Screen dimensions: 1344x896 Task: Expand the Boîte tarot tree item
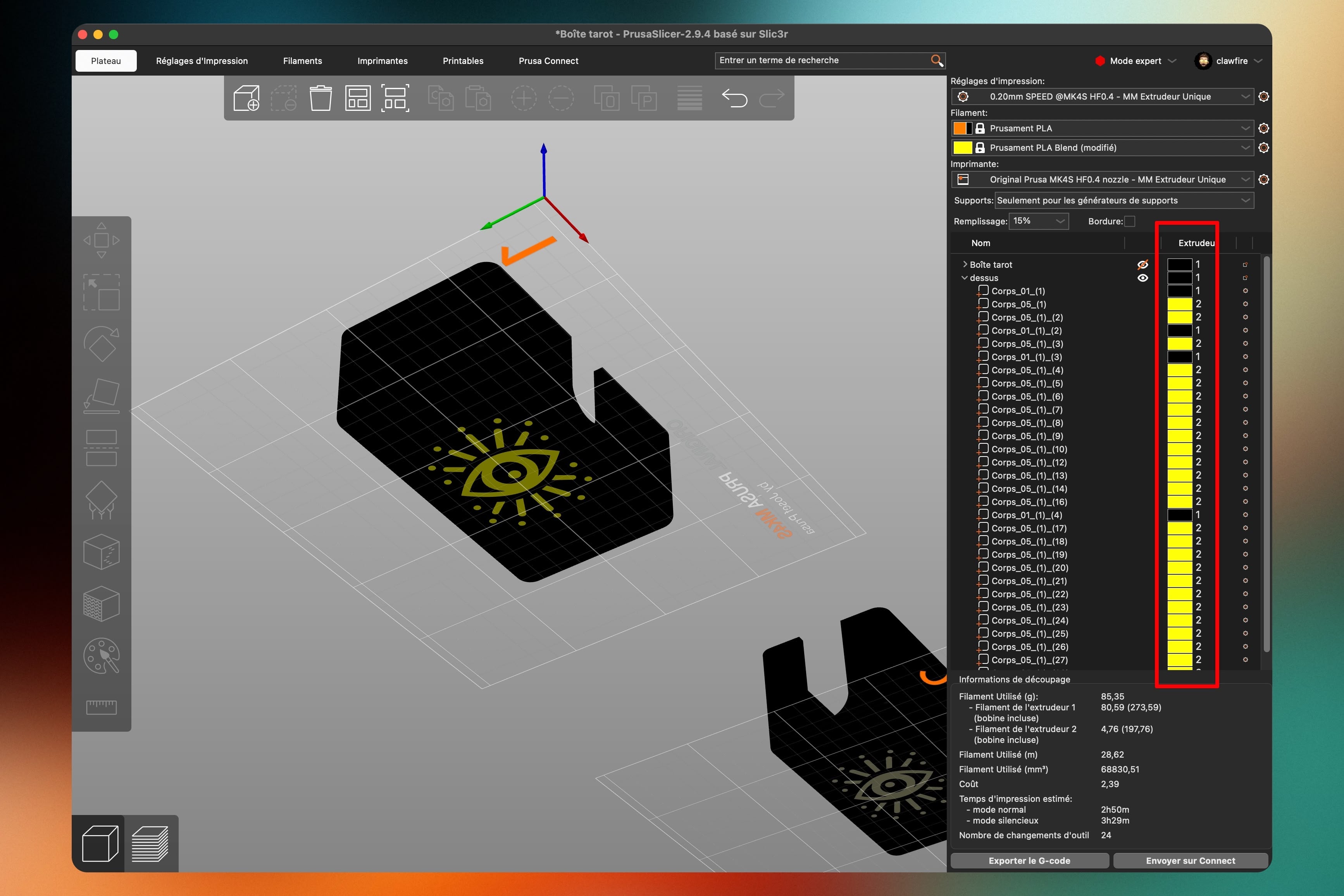point(965,264)
